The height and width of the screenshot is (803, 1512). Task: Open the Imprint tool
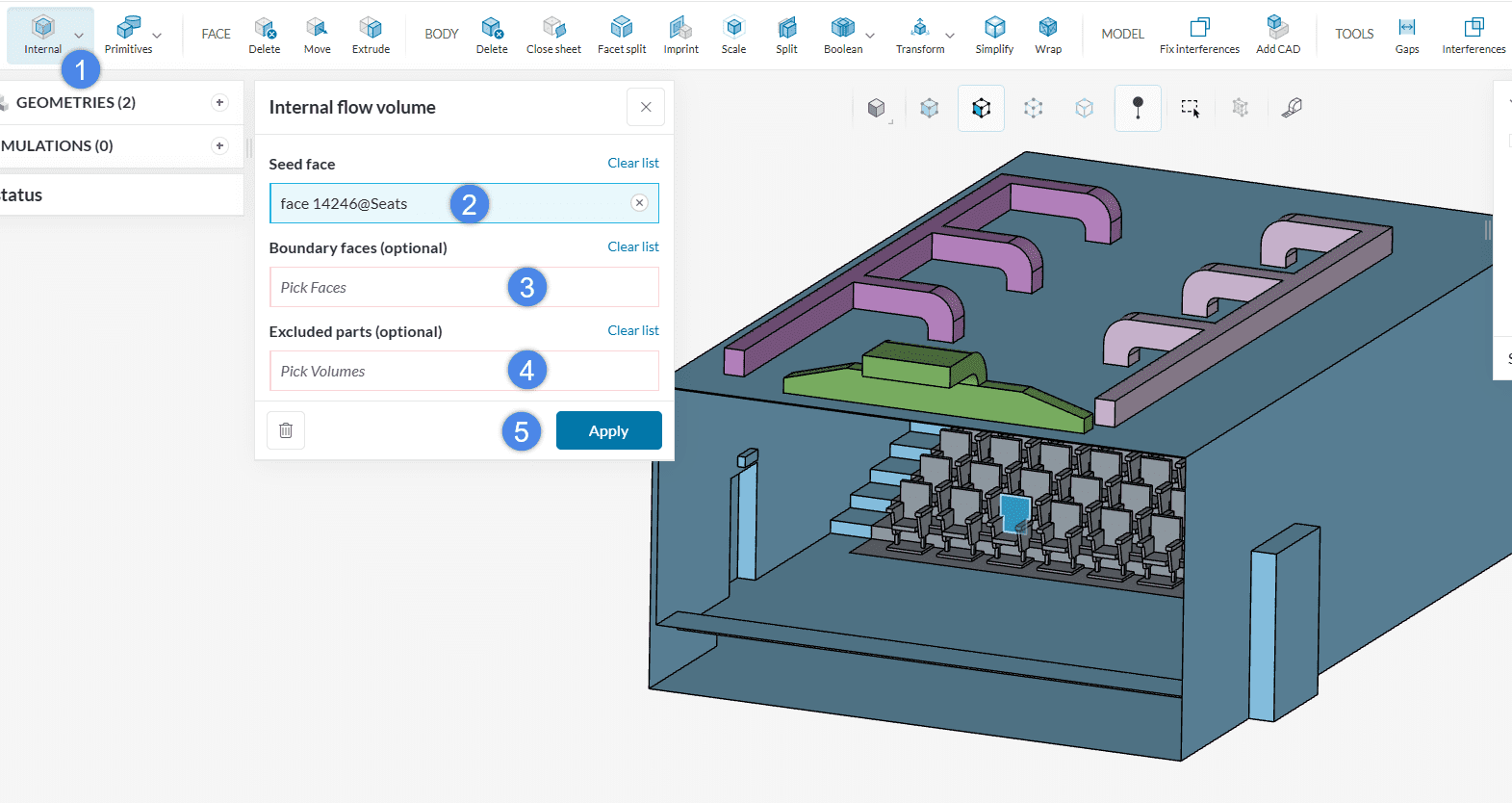(x=680, y=35)
